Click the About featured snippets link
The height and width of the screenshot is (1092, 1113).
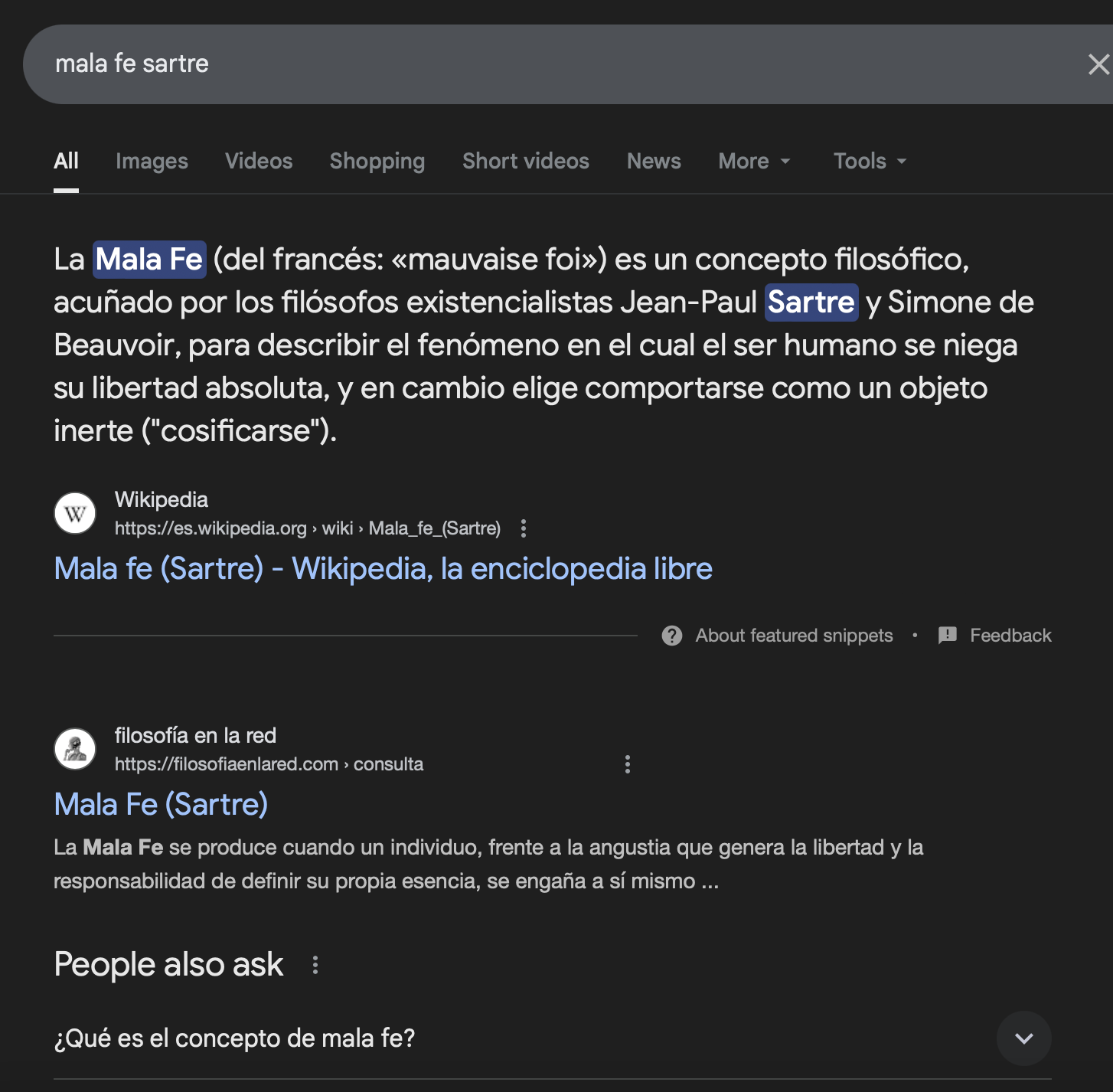(x=794, y=636)
